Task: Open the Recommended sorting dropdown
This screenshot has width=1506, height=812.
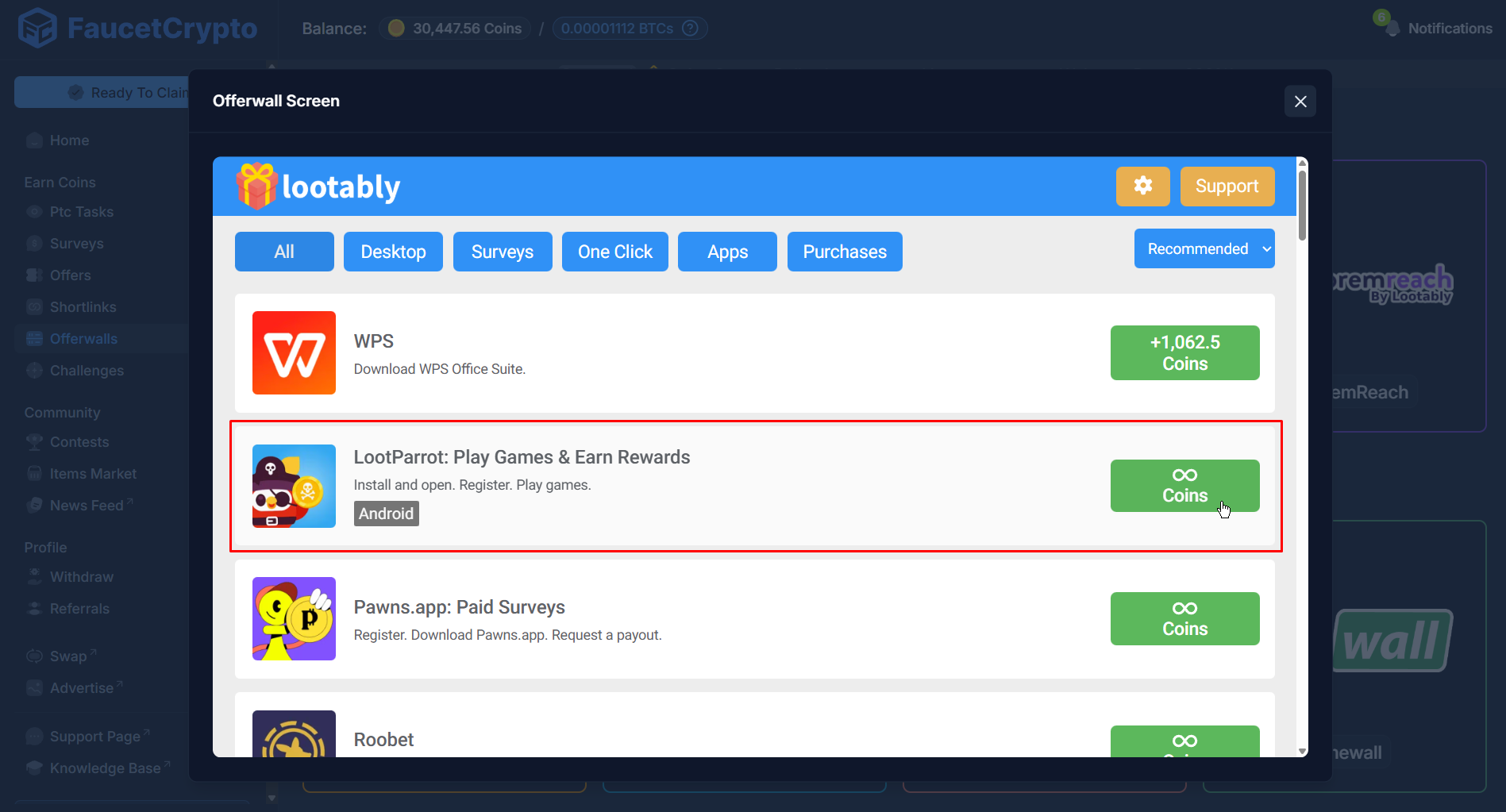Action: [x=1204, y=248]
